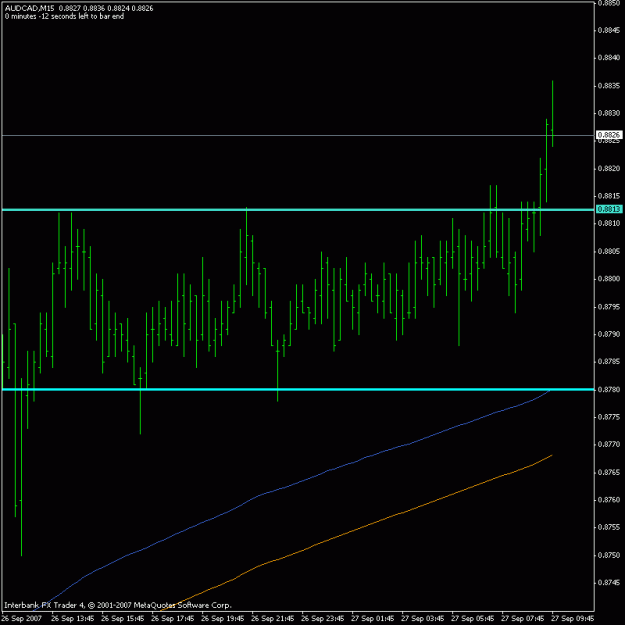The width and height of the screenshot is (625, 625).
Task: Click the 0.8745 price axis label
Action: pyautogui.click(x=609, y=582)
